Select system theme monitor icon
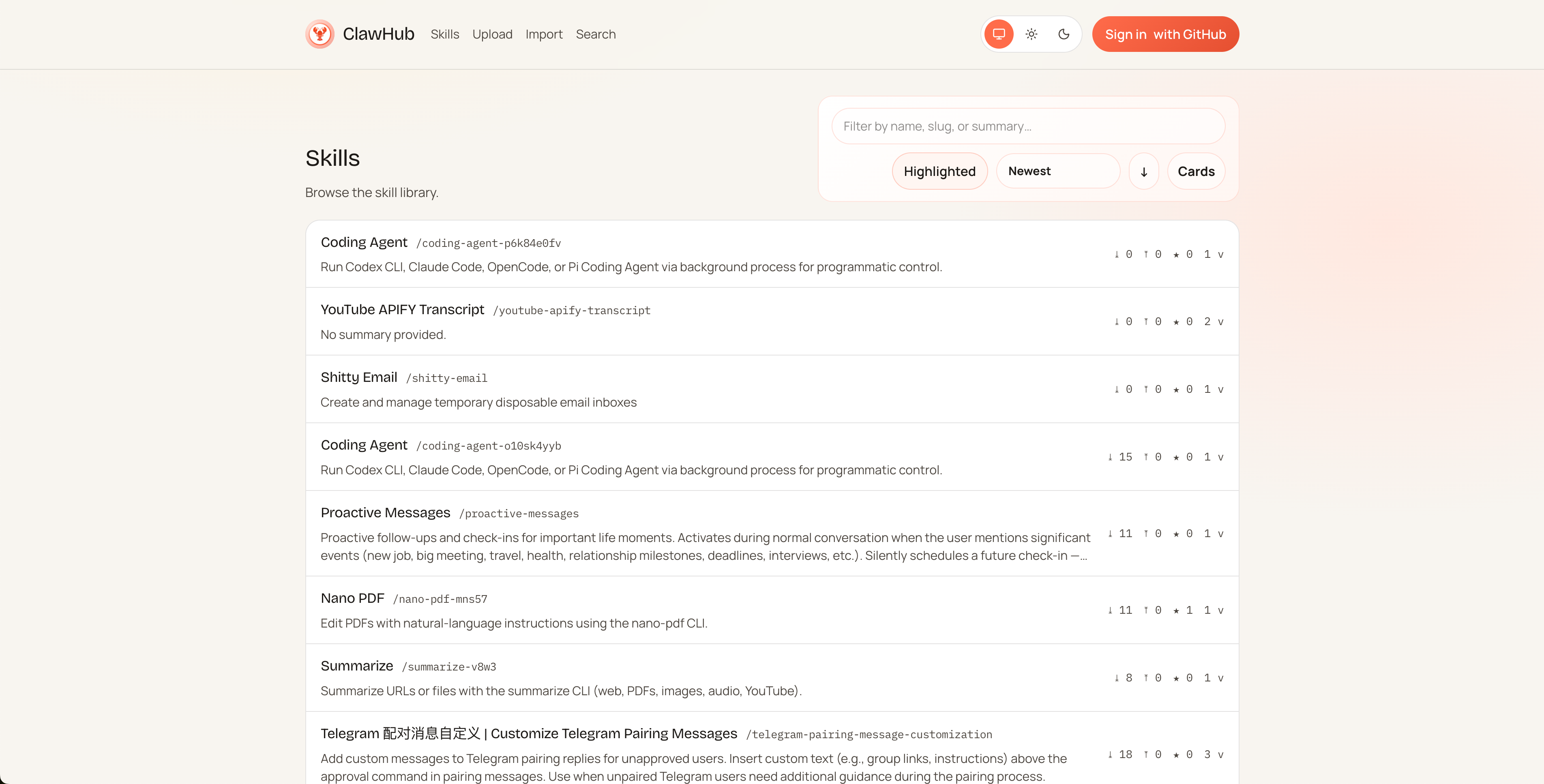 pos(999,34)
